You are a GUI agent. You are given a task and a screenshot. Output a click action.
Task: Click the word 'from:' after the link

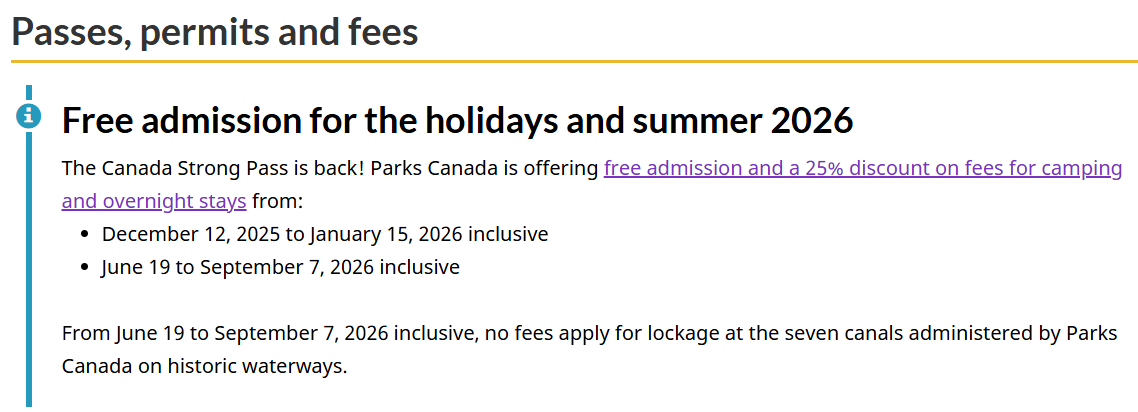pyautogui.click(x=277, y=201)
